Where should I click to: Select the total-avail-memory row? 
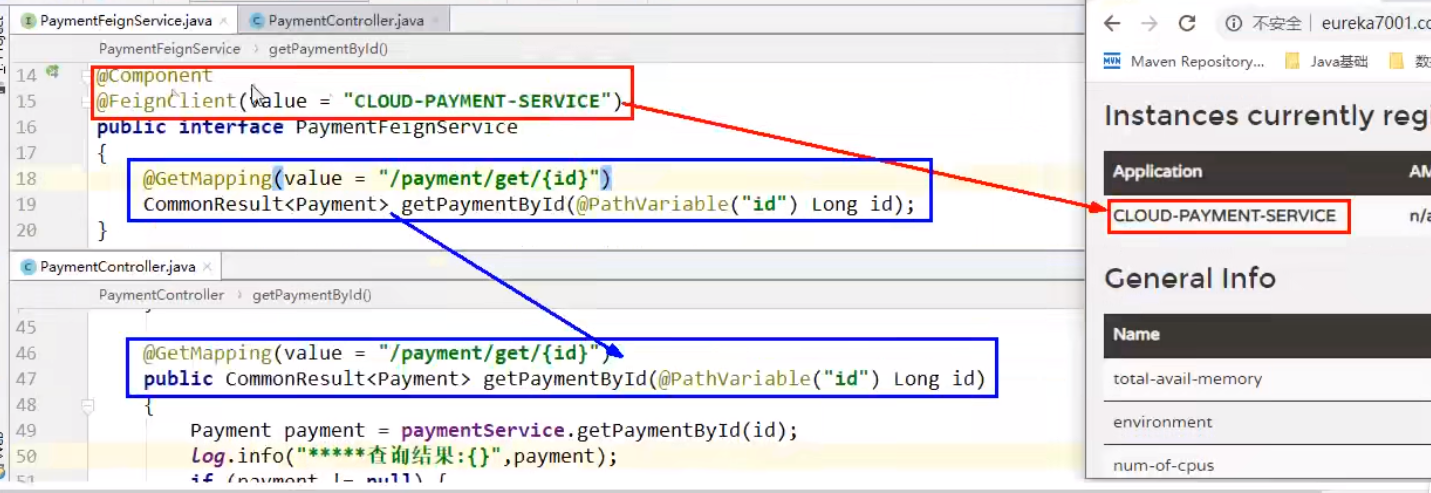1267,379
